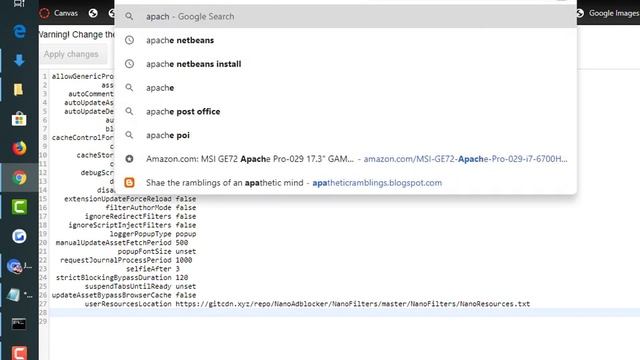
Task: Click the 'extensionUpdateForceReload false' line
Action: [130, 199]
